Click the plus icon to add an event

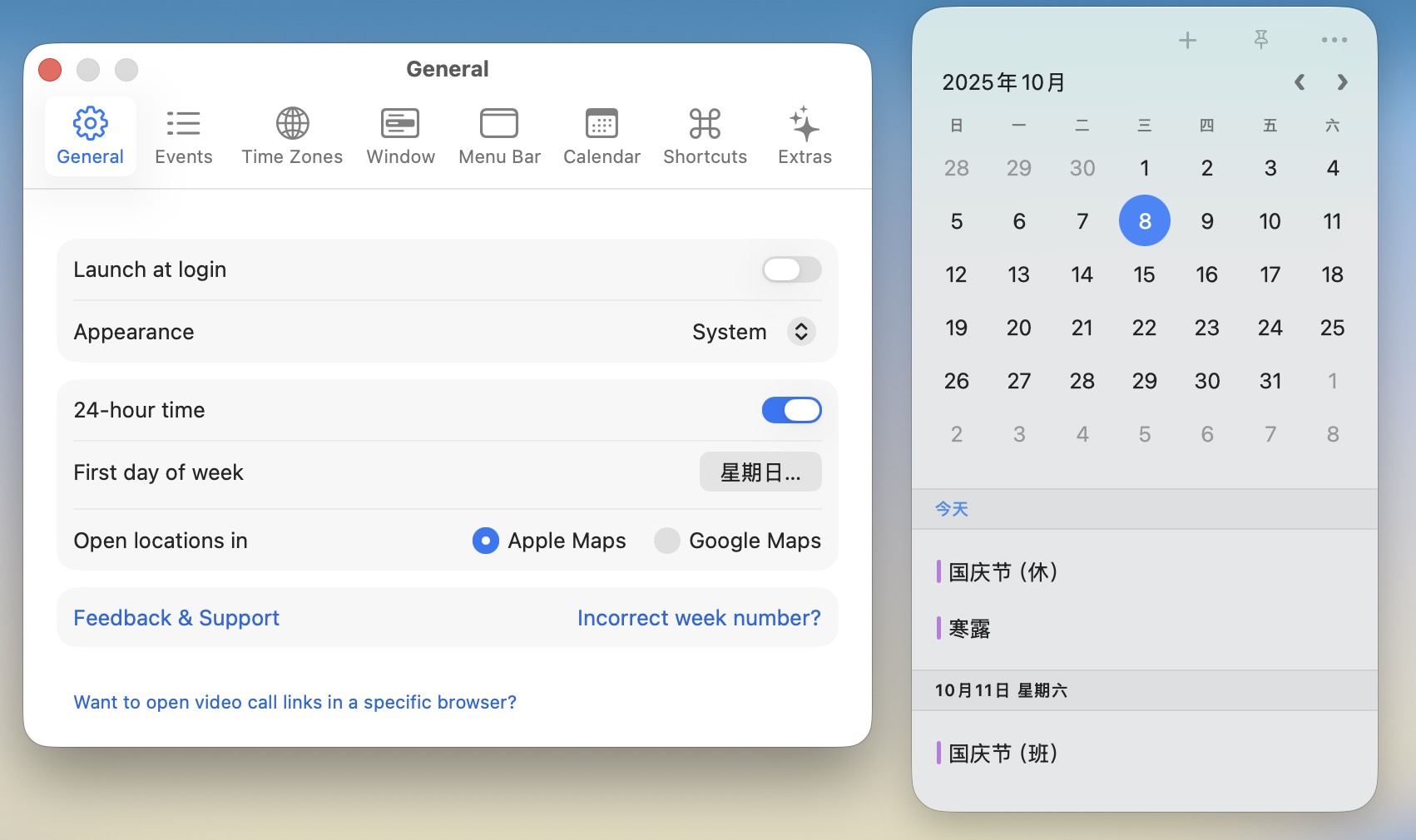click(1188, 39)
